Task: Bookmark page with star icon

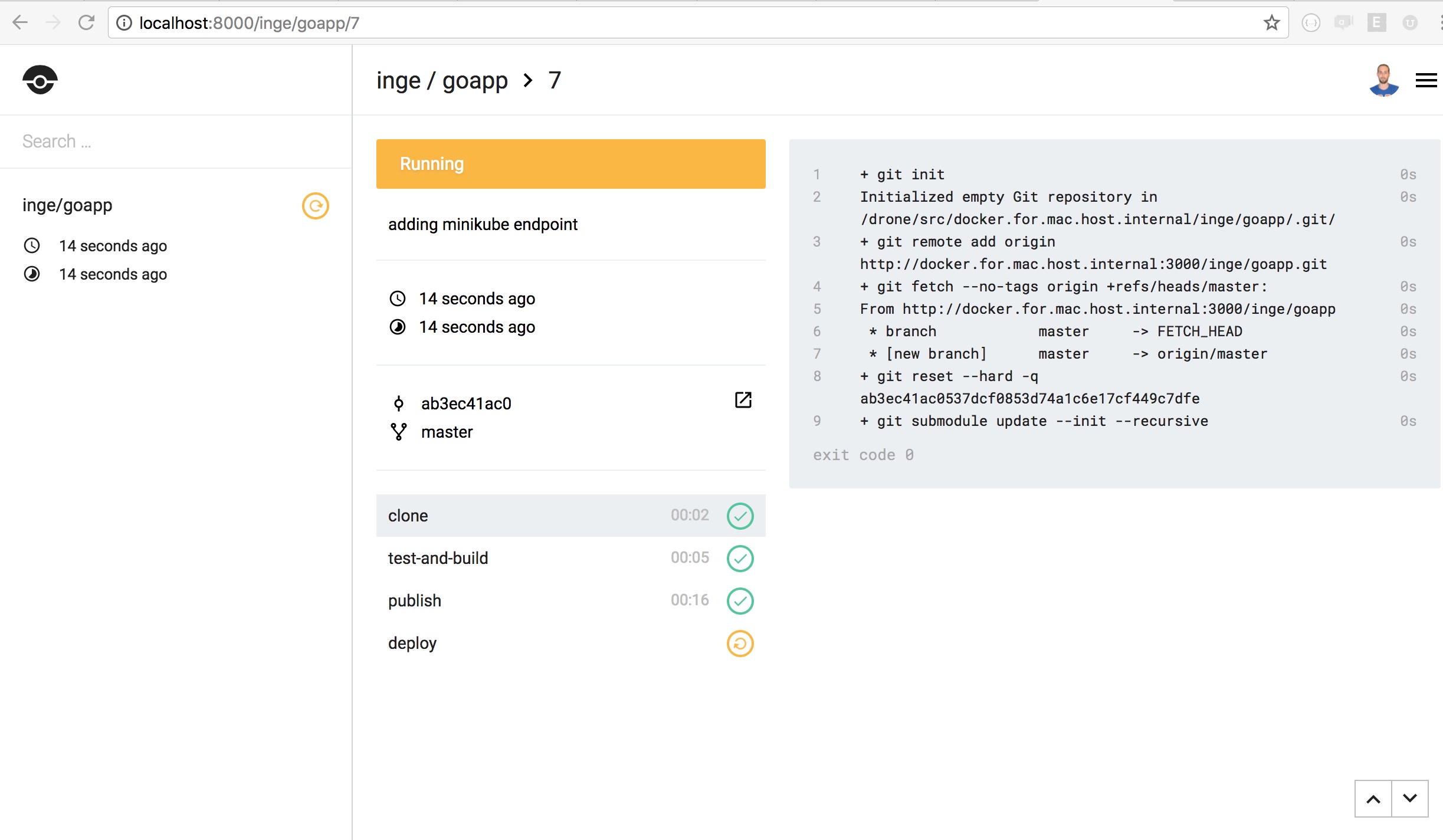Action: pyautogui.click(x=1271, y=23)
